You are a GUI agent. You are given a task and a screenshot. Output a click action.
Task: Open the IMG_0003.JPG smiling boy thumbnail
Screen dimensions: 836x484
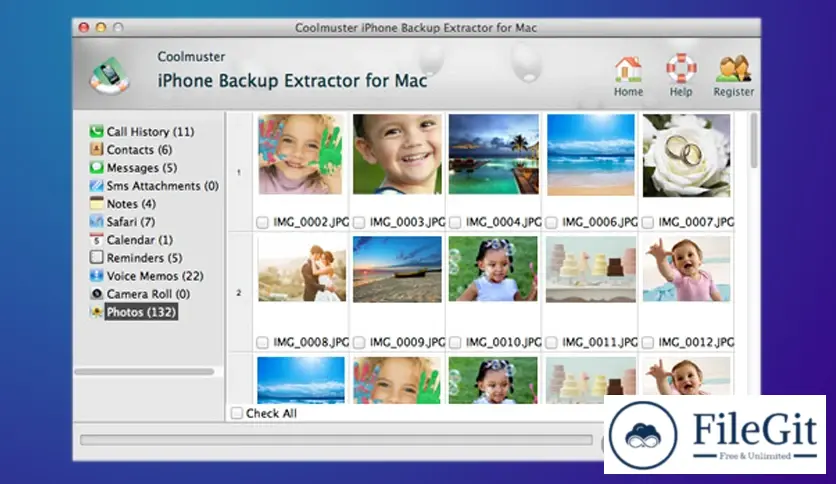pyautogui.click(x=397, y=155)
